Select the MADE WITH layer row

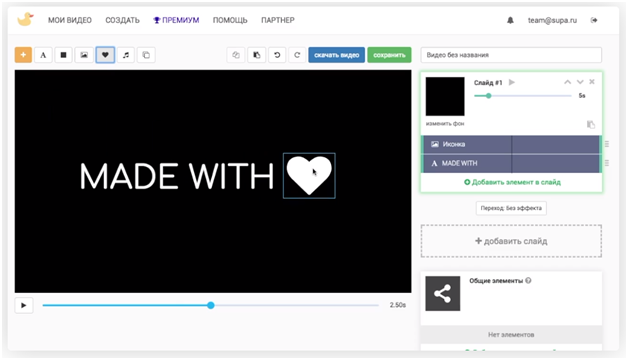(511, 163)
